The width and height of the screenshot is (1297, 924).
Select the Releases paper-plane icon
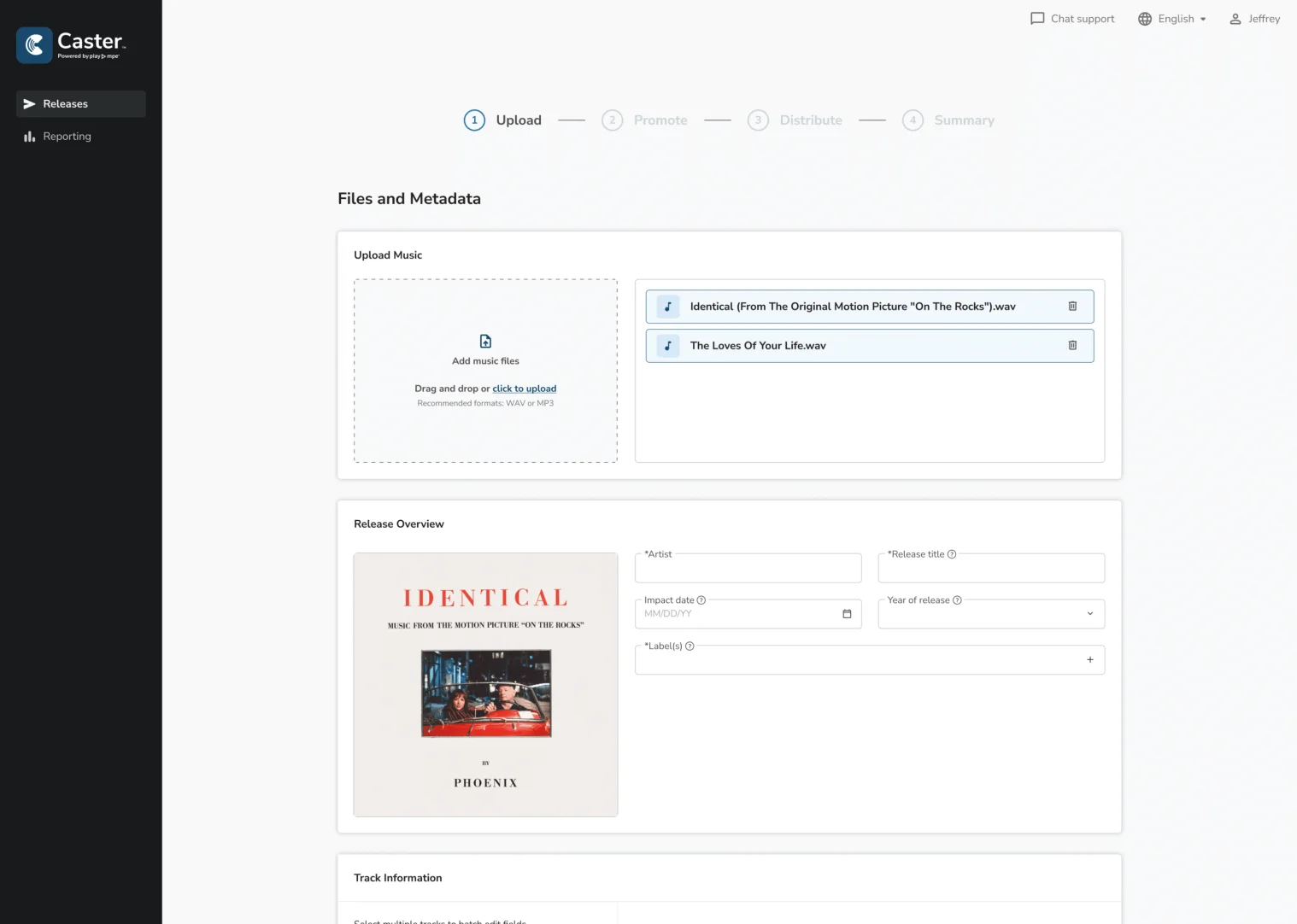click(29, 103)
